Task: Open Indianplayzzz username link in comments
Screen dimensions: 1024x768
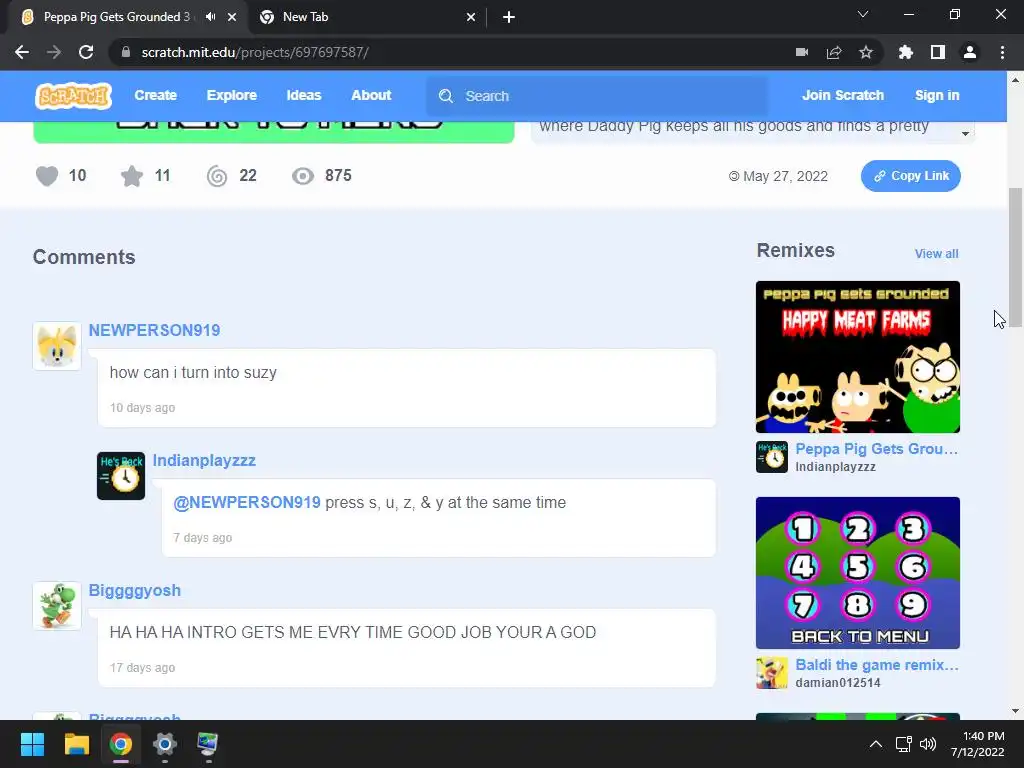Action: pyautogui.click(x=204, y=460)
